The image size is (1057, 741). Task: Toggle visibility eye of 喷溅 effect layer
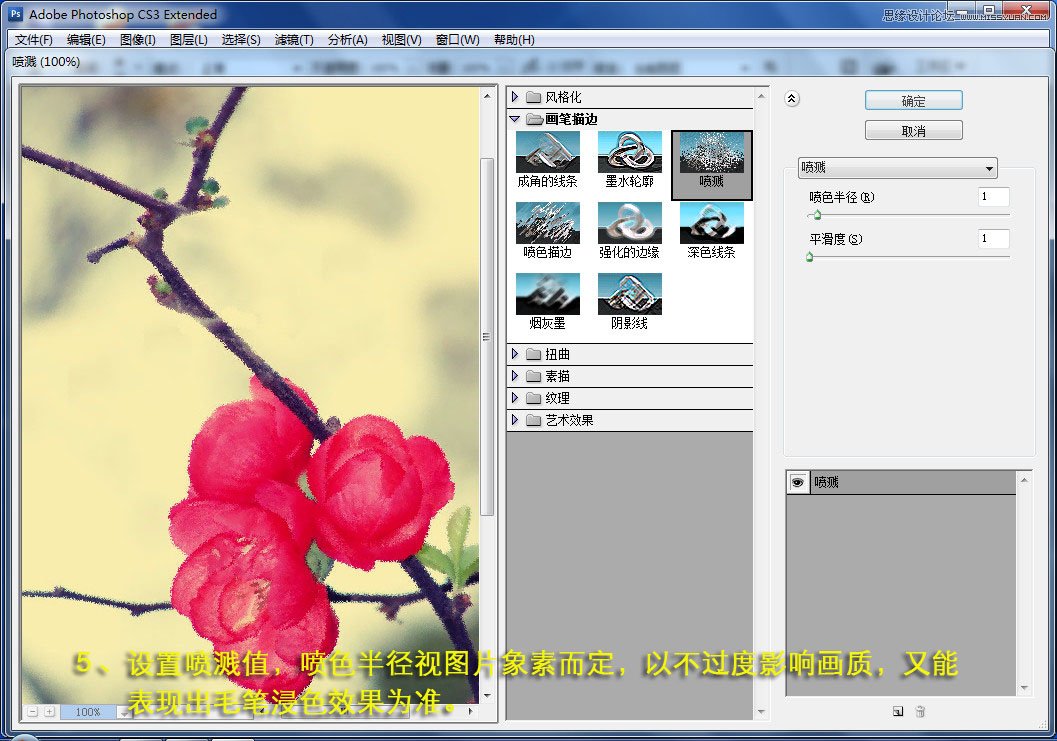(797, 482)
